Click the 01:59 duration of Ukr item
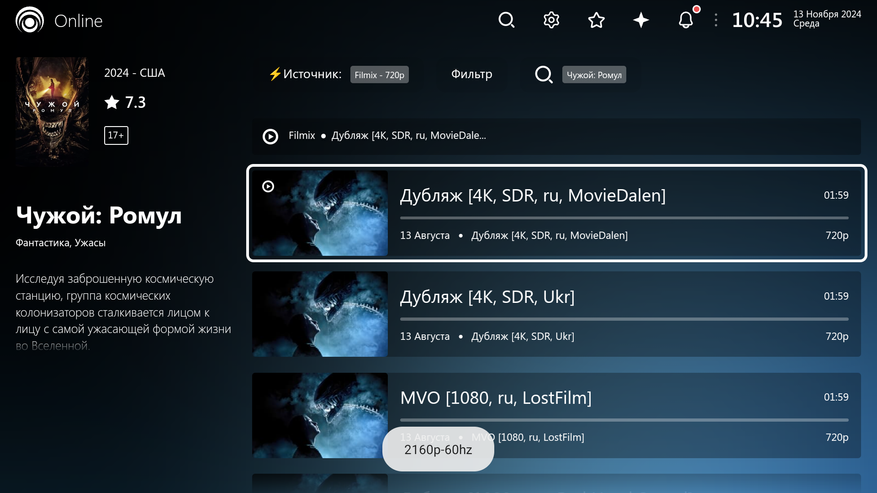The width and height of the screenshot is (877, 493). click(x=836, y=296)
